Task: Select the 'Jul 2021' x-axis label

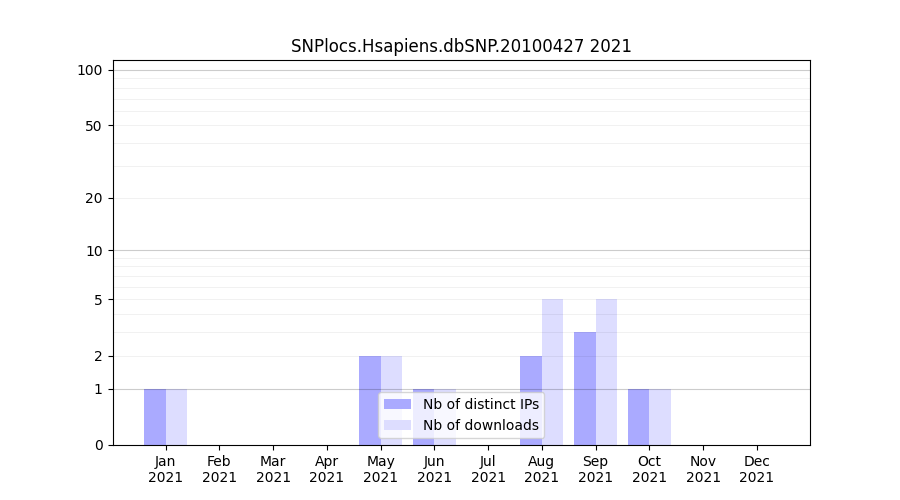Action: (x=488, y=469)
